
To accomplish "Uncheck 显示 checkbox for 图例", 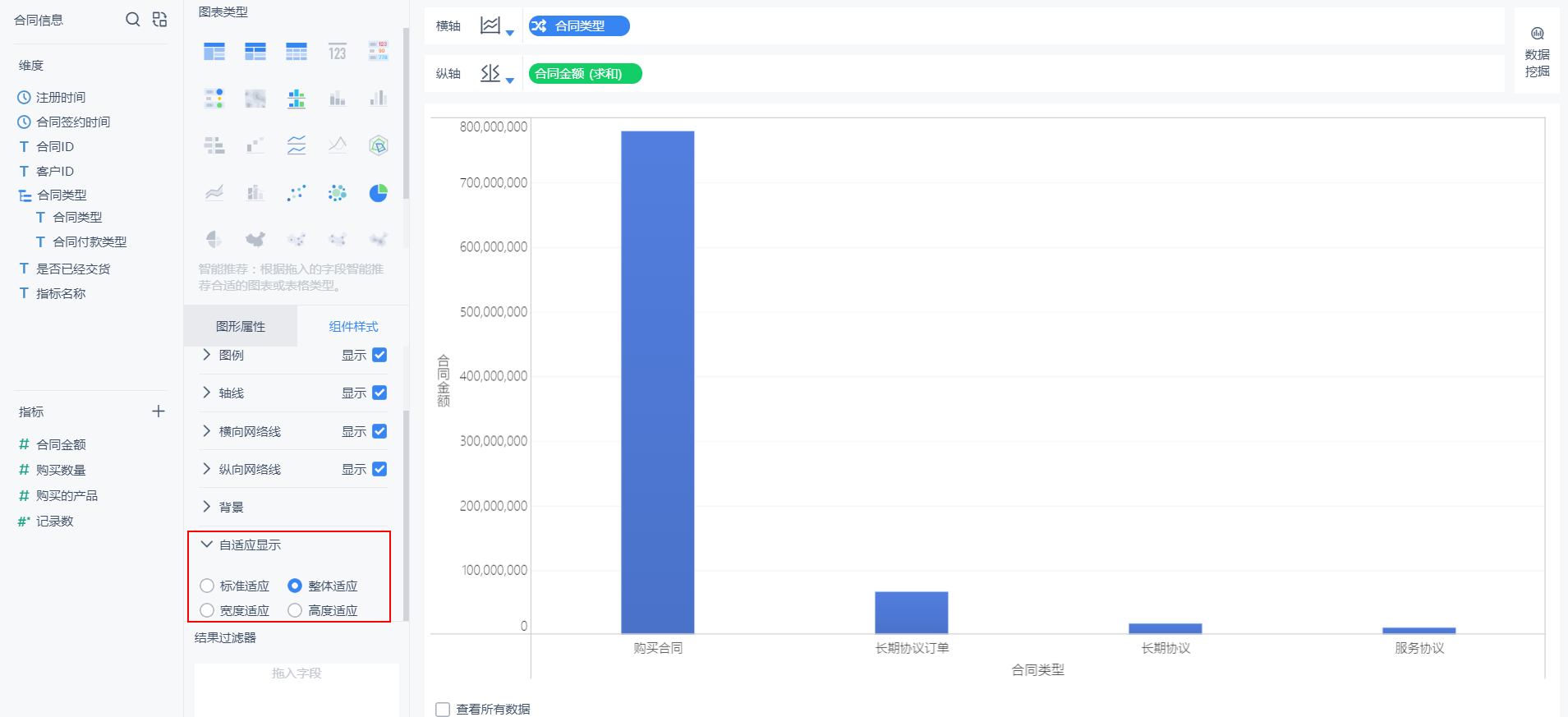I will (379, 355).
